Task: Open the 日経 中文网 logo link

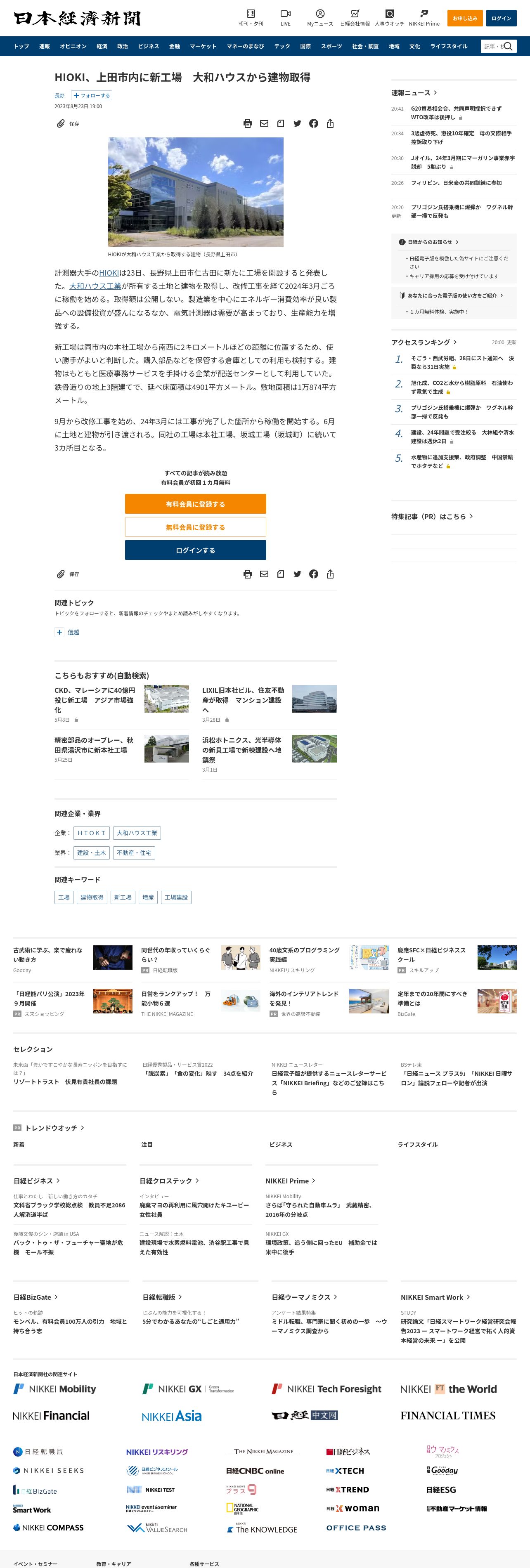Action: point(305,1415)
